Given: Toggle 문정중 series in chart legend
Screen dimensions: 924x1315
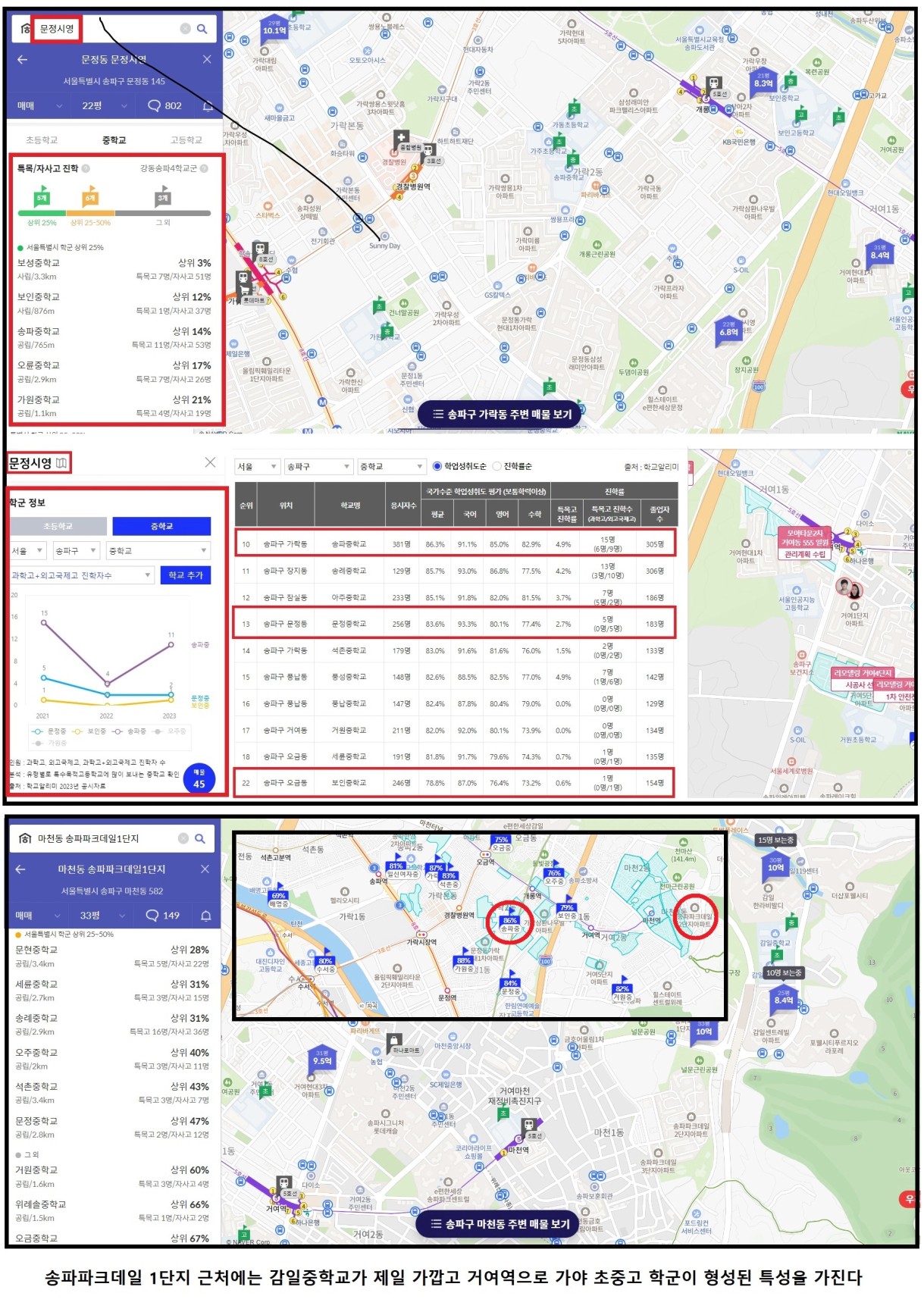Looking at the screenshot, I should point(49,731).
